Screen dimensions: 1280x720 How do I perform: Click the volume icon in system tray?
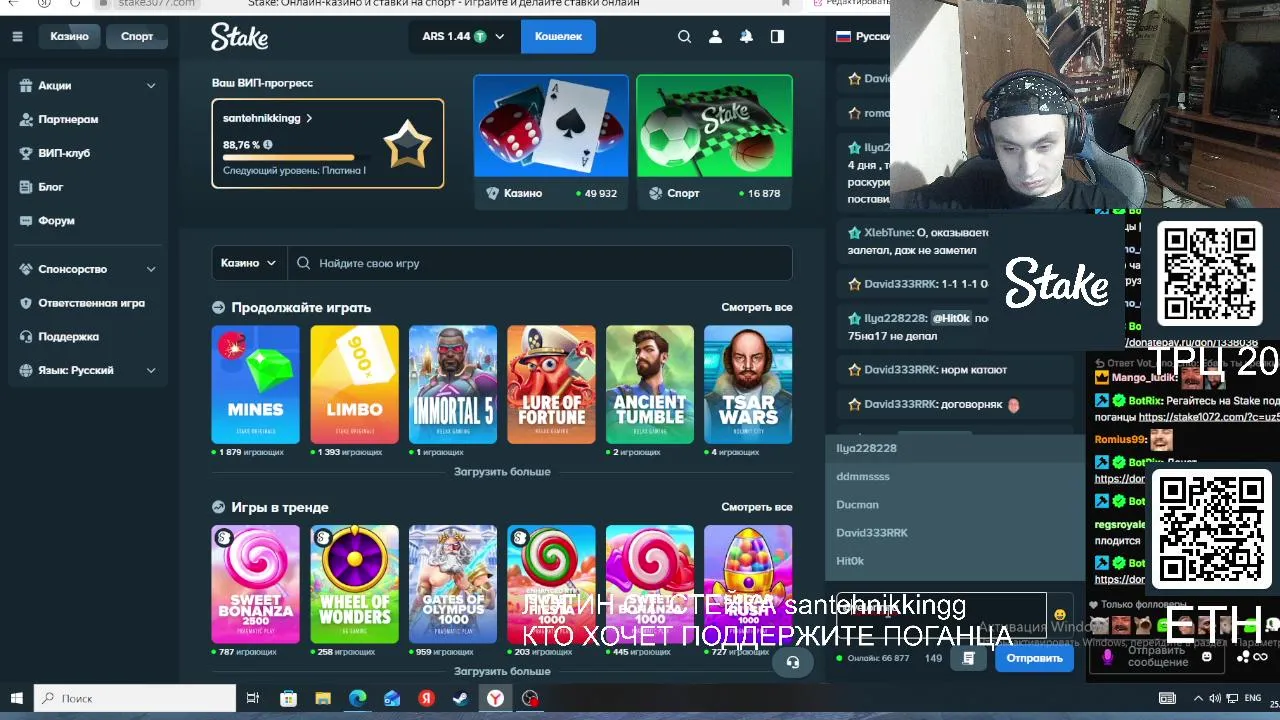tap(1214, 698)
